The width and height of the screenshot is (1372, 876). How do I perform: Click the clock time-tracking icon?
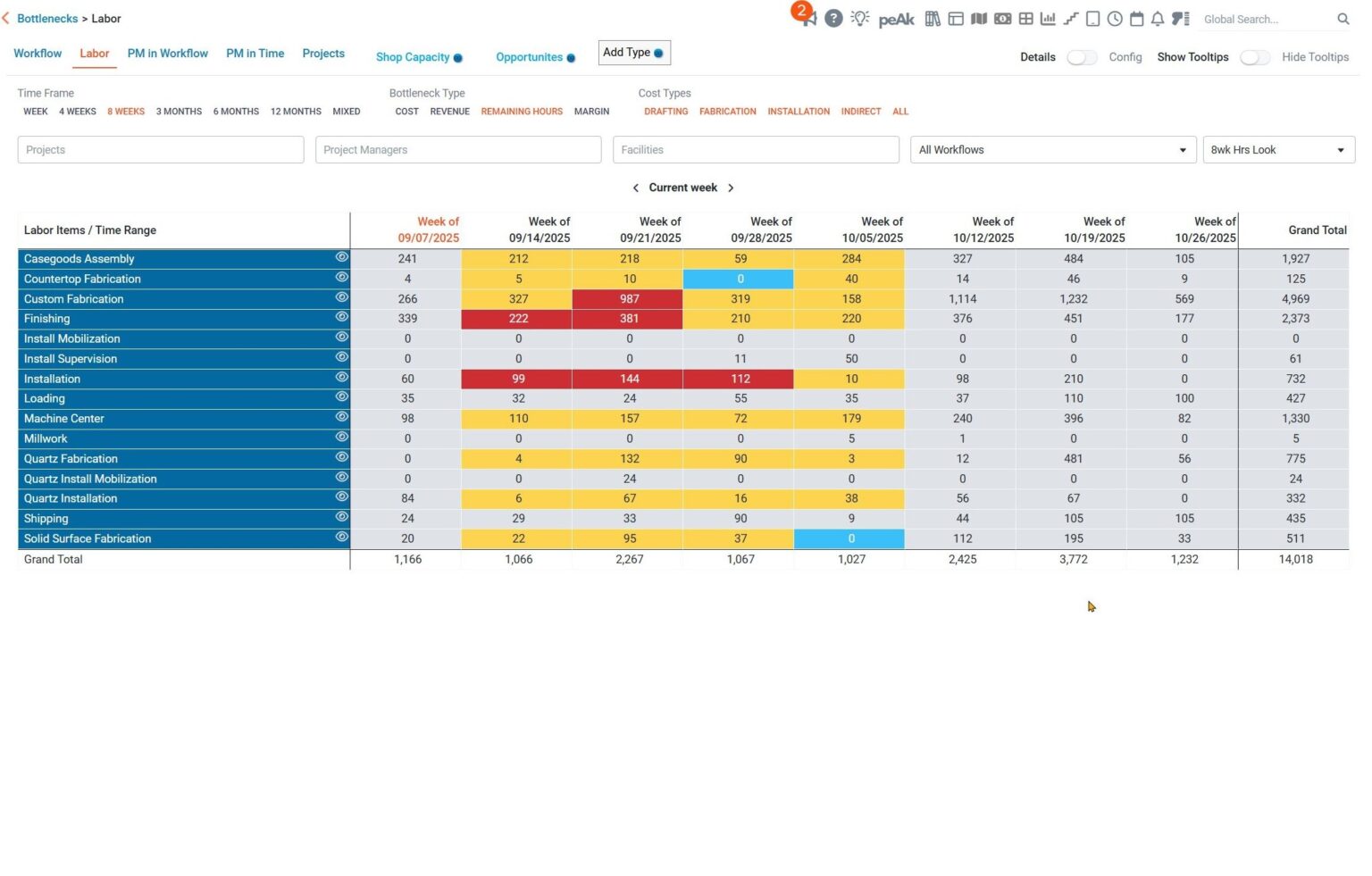click(1115, 19)
